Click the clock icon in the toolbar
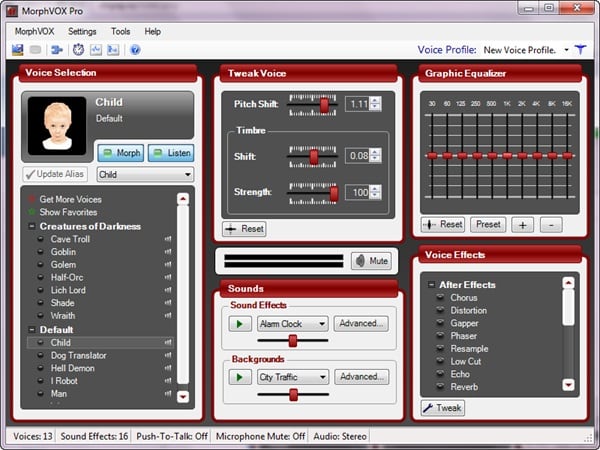 [x=78, y=49]
